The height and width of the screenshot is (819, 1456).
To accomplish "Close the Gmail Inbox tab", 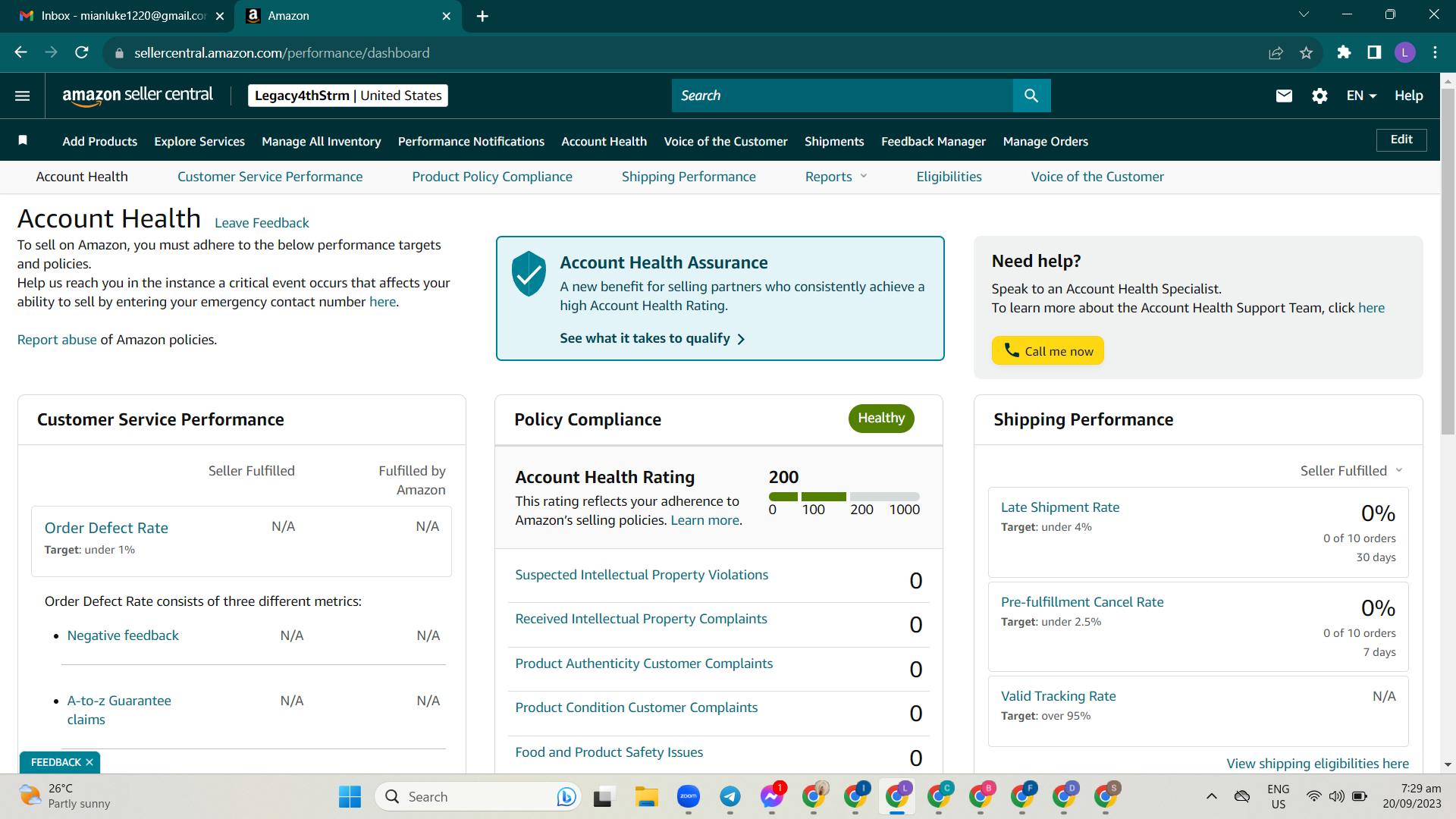I will point(220,16).
